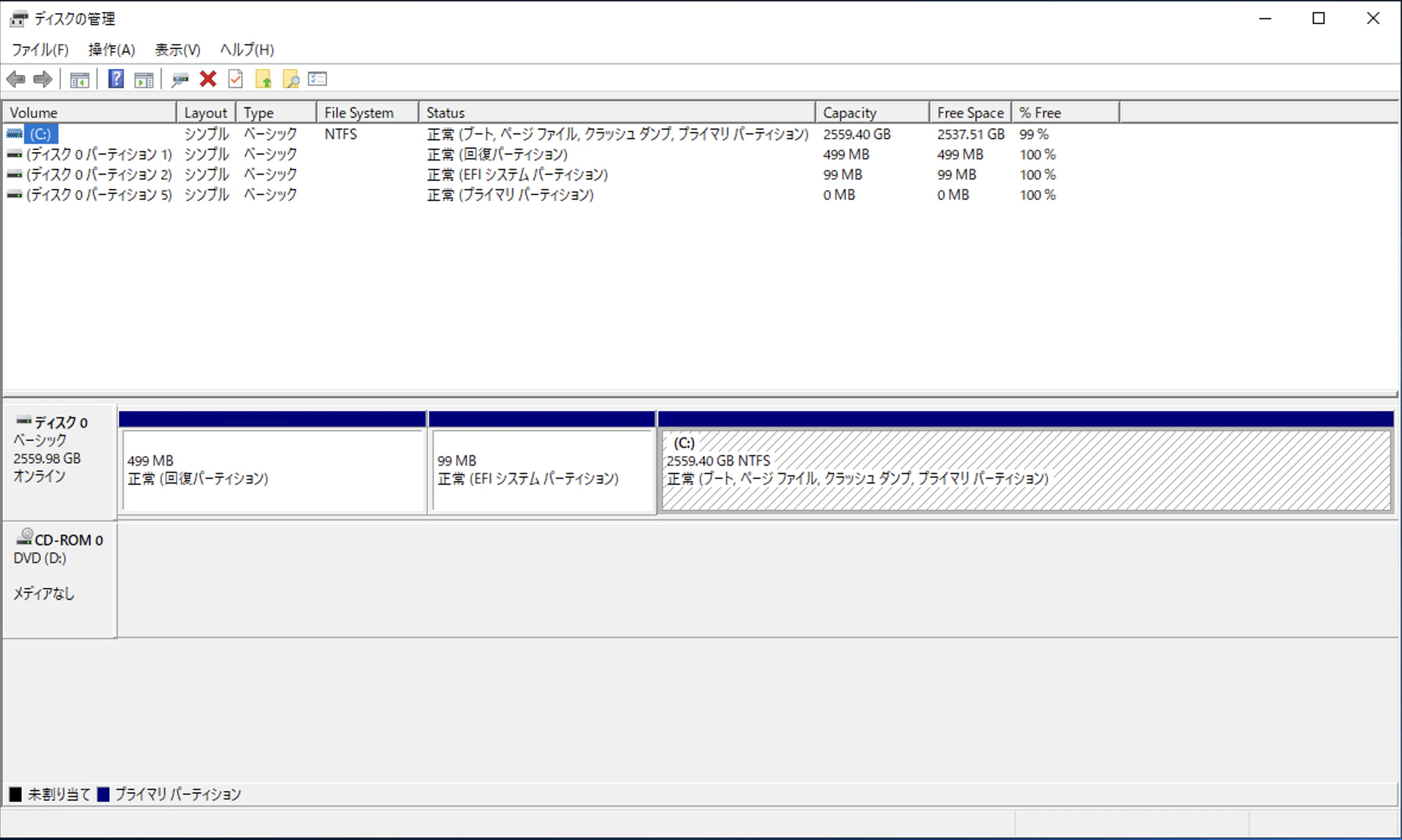Viewport: 1402px width, 840px height.
Task: Click the 2559.98 GB disk size text
Action: [47, 459]
